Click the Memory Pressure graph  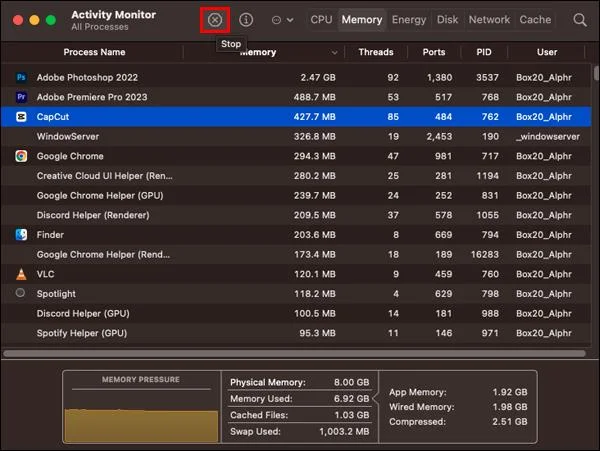(141, 416)
